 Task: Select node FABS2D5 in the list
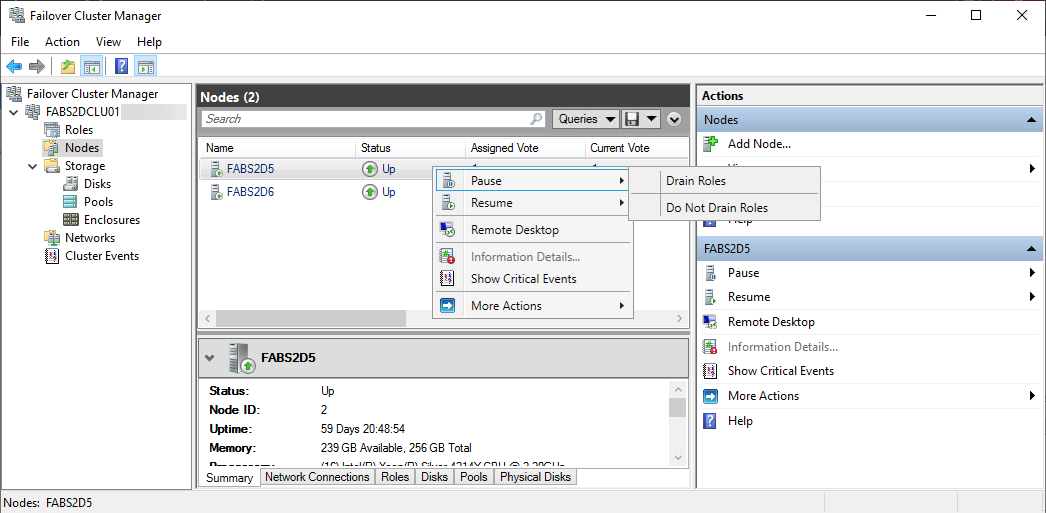[250, 169]
